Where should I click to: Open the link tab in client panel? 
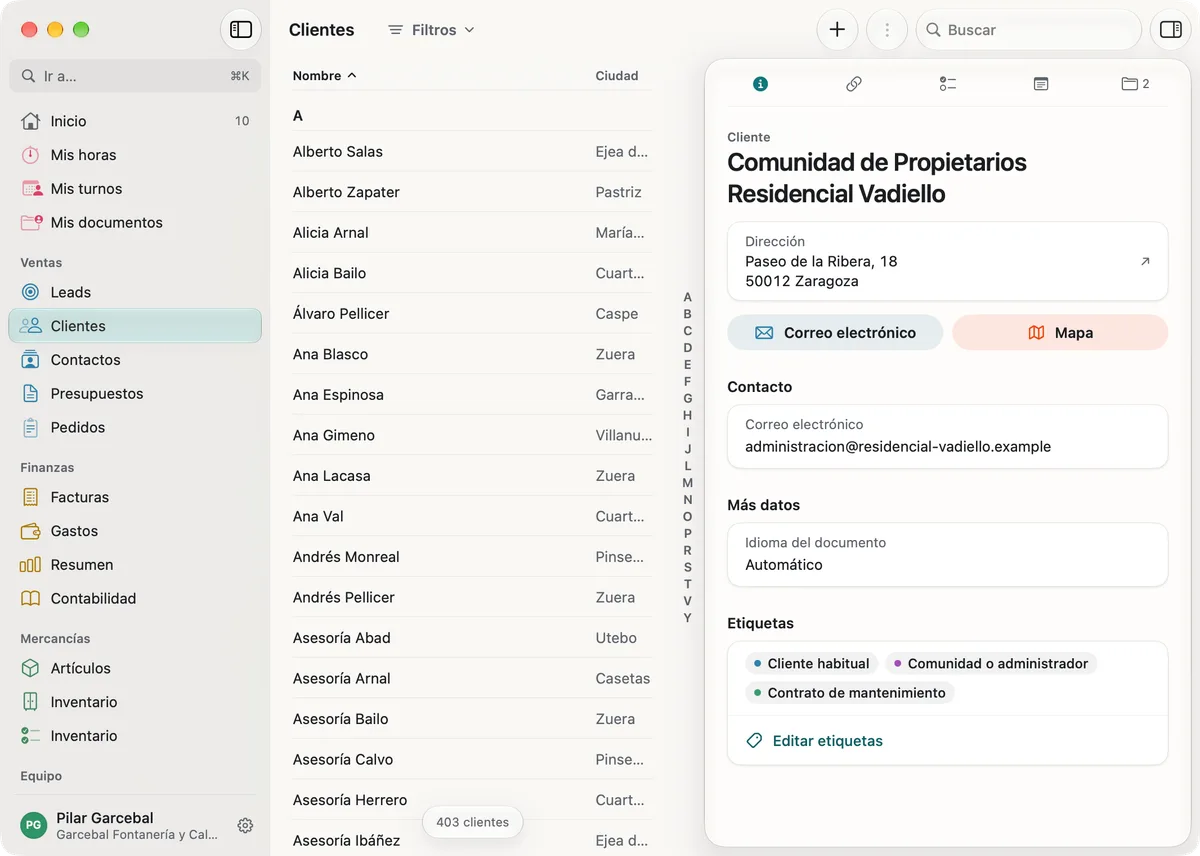coord(854,84)
